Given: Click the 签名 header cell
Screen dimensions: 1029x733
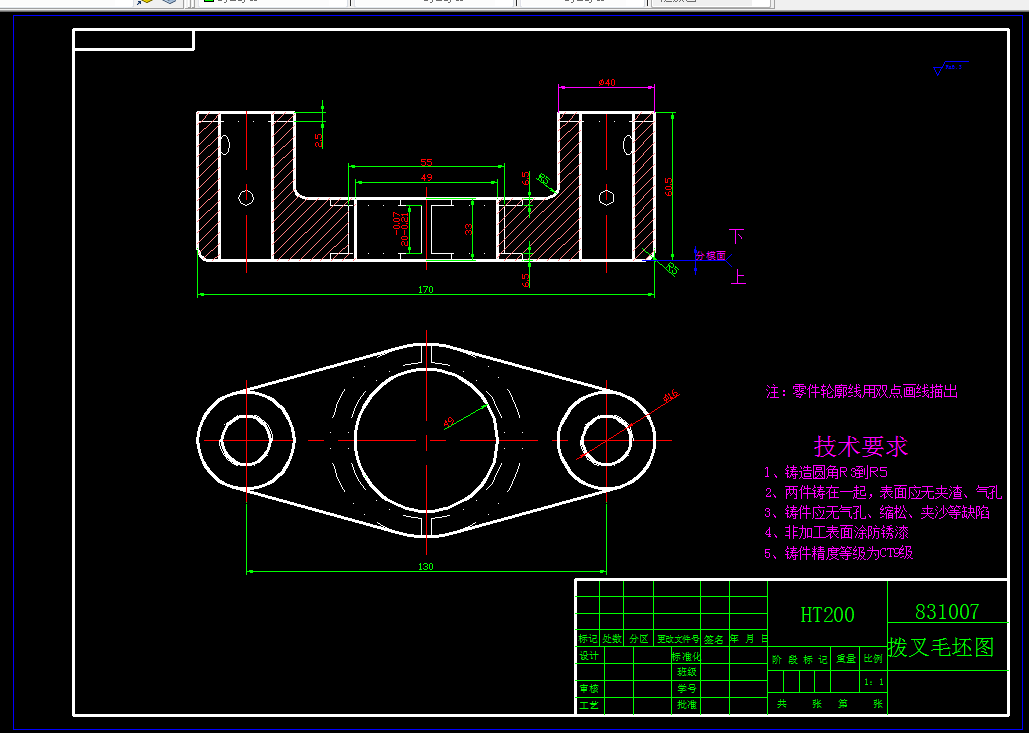Looking at the screenshot, I should (x=713, y=639).
